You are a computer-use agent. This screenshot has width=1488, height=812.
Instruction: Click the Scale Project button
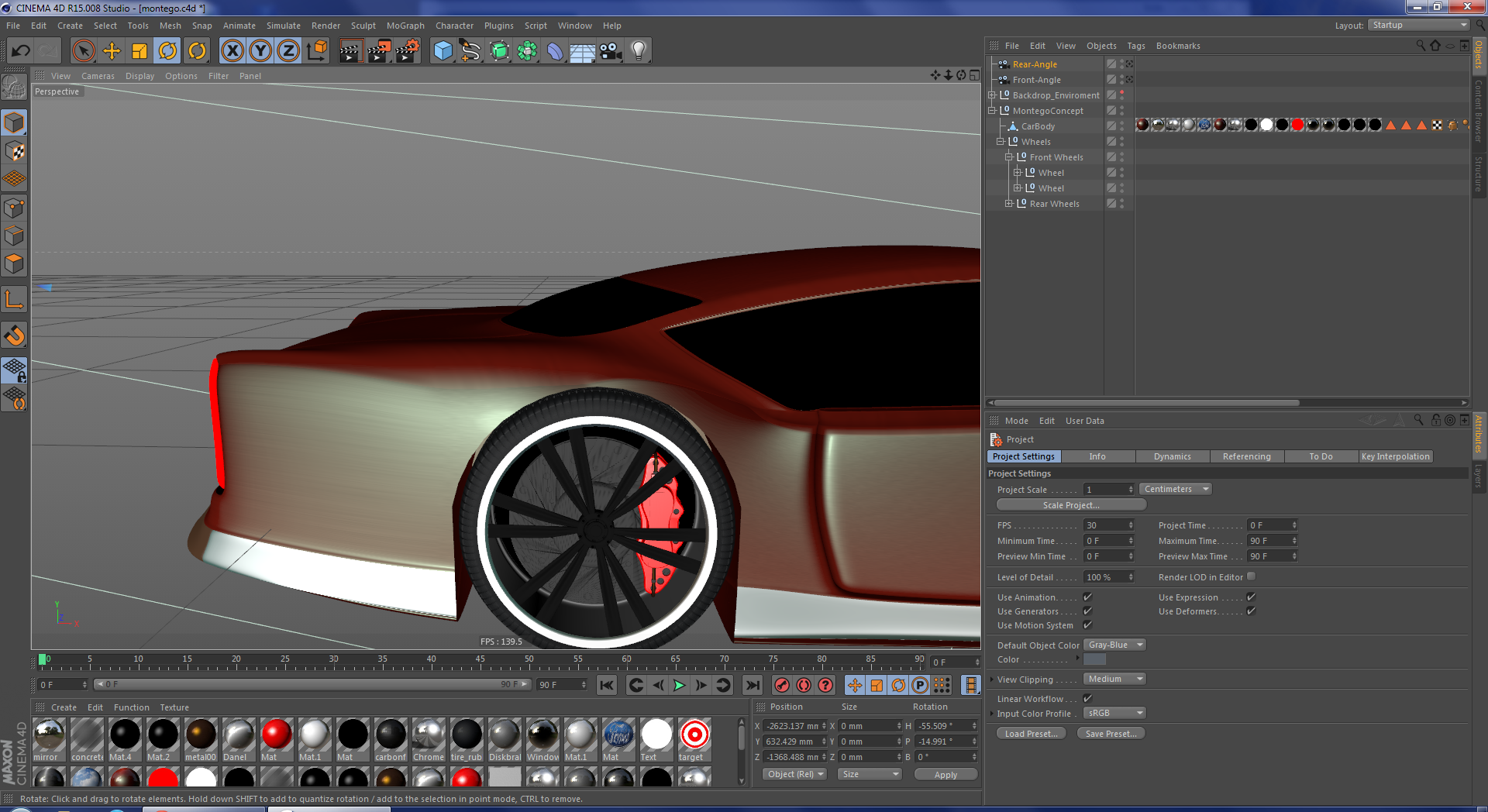click(x=1071, y=505)
